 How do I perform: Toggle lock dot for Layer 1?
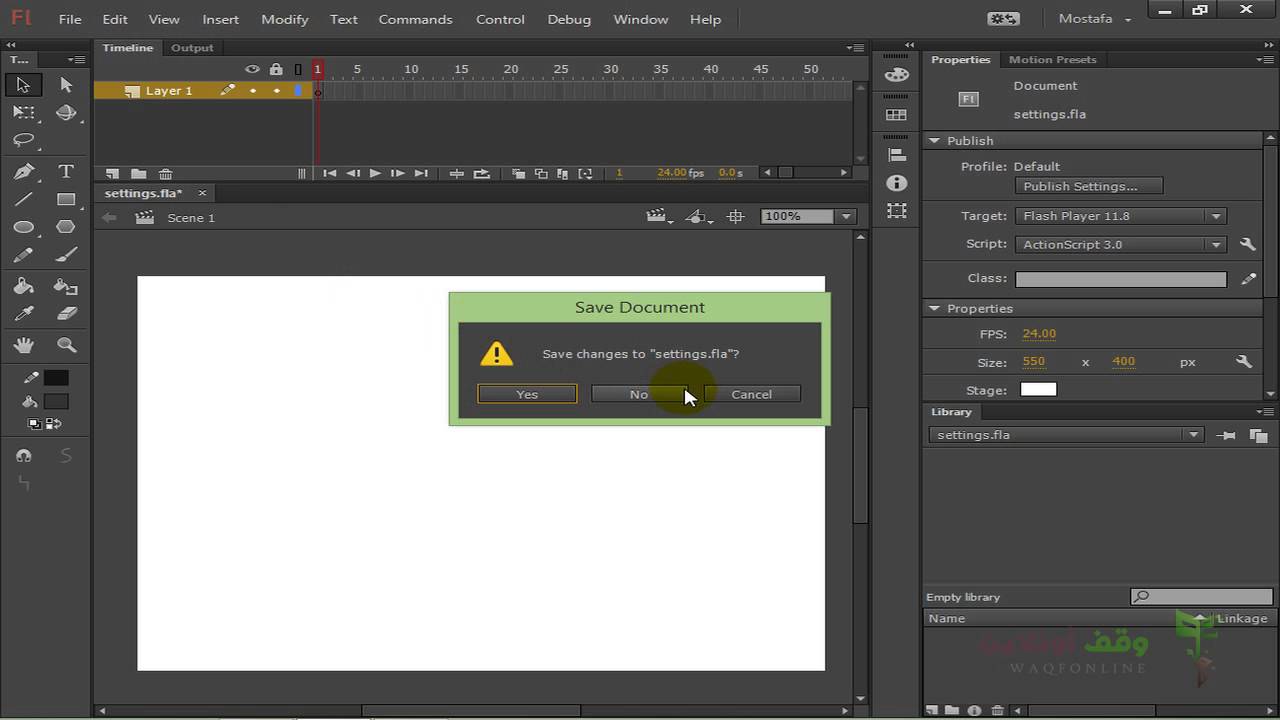point(277,91)
